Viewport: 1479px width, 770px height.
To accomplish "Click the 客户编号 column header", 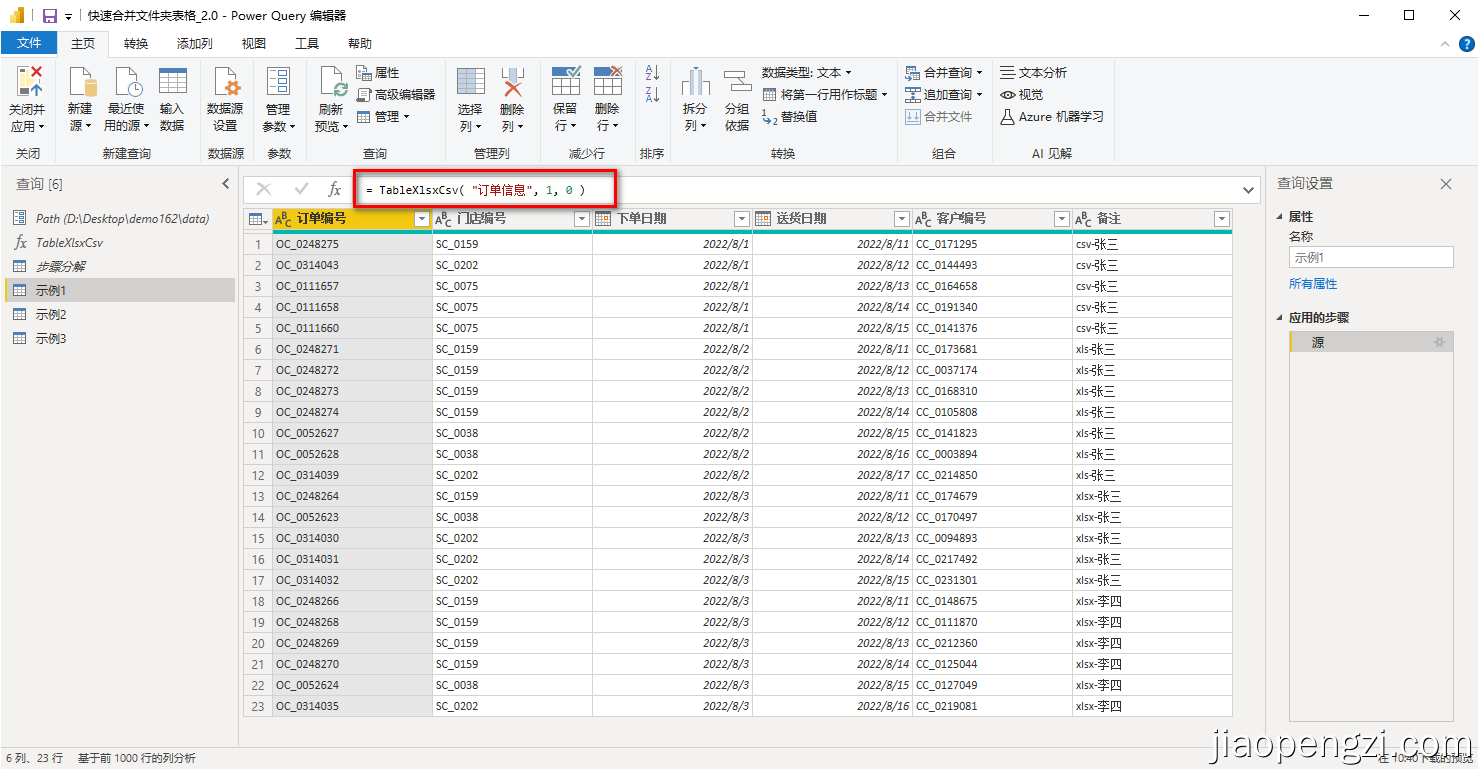I will (x=991, y=219).
